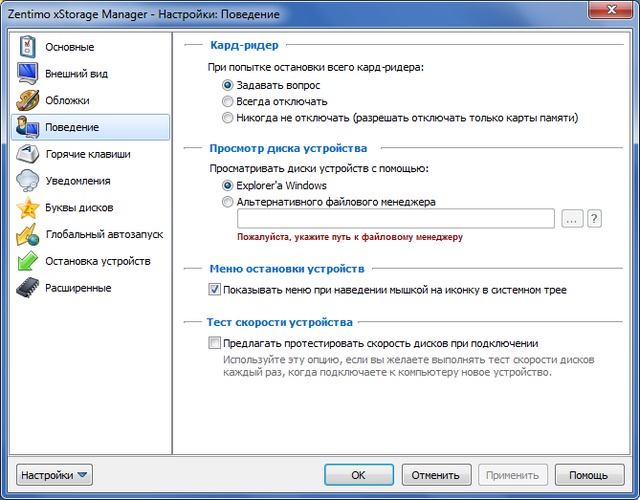Click the question mark help button
The width and height of the screenshot is (640, 500).
coord(594,218)
